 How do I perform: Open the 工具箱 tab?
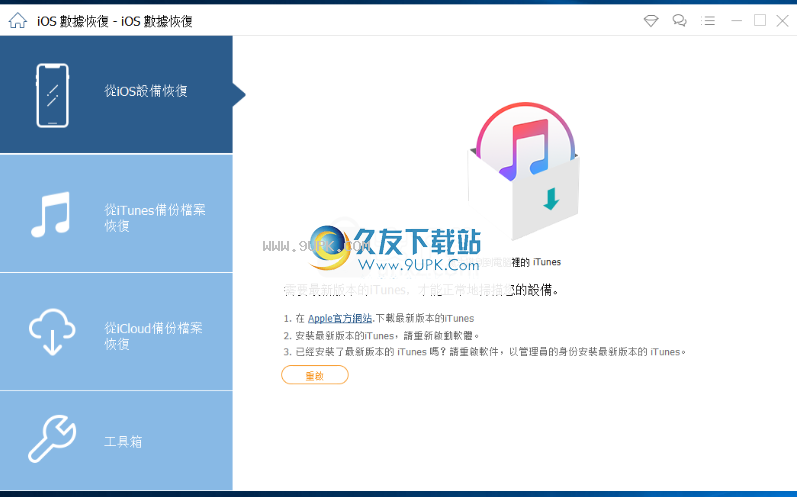point(116,441)
